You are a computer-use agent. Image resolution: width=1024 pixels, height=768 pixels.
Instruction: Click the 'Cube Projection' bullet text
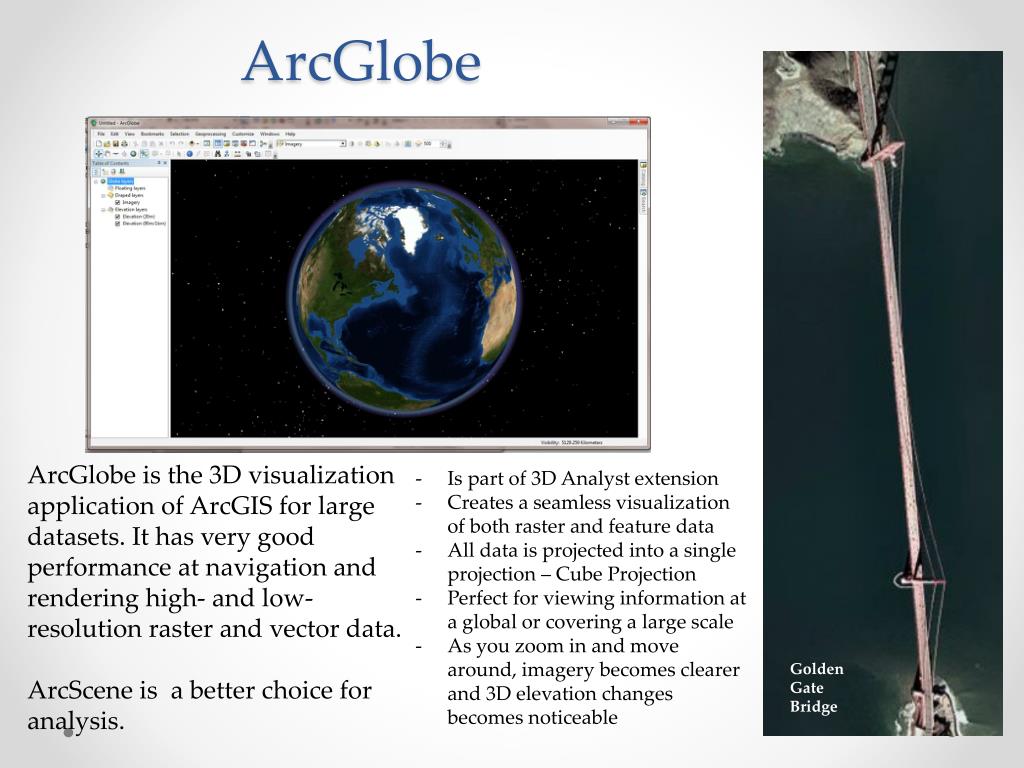point(626,574)
